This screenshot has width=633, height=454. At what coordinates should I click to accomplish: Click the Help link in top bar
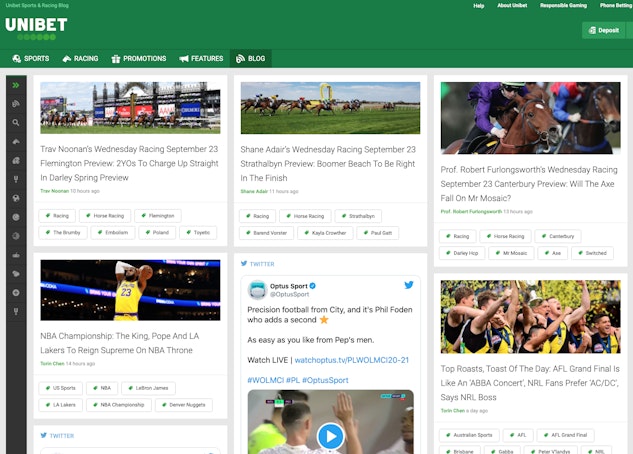tap(478, 5)
